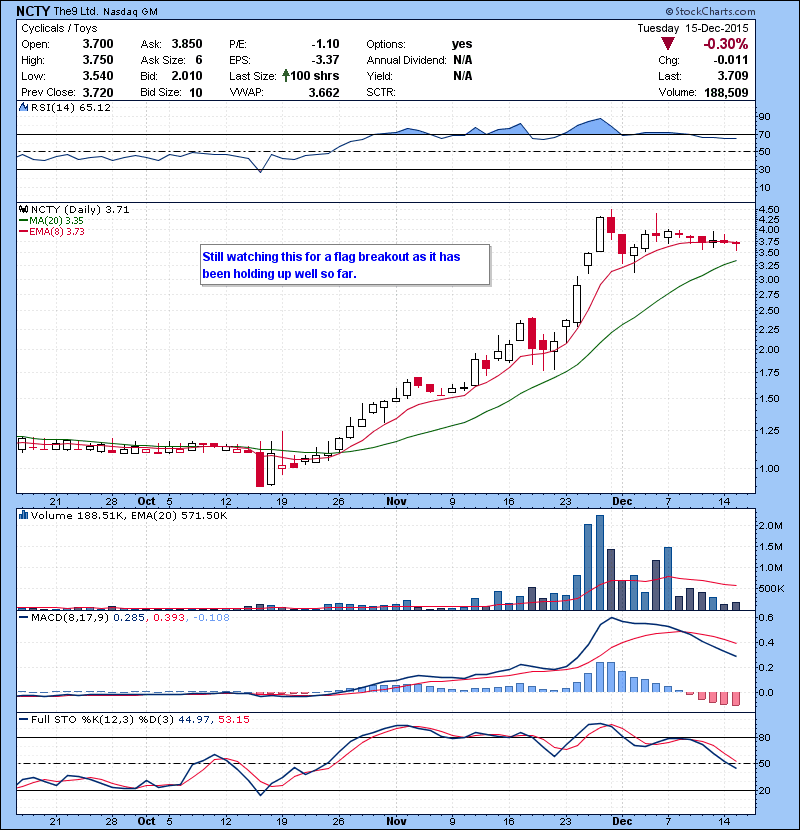Click the blue flag breakout annotation box
Viewport: 800px width, 830px height.
tap(345, 265)
